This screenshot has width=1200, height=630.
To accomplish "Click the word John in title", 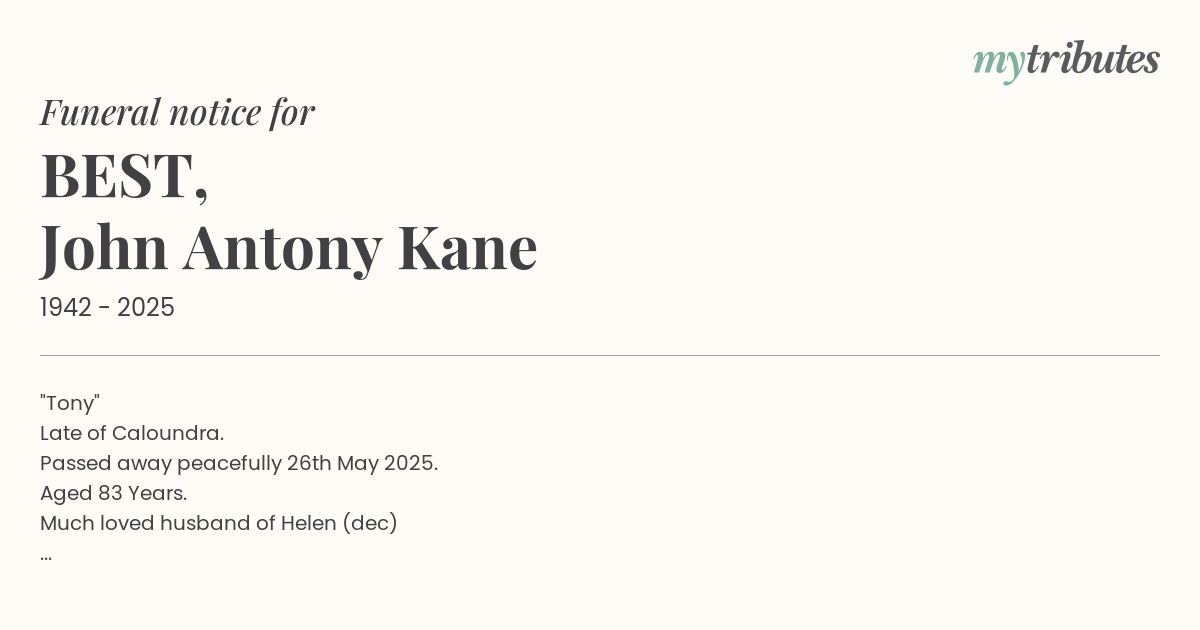I will coord(104,248).
